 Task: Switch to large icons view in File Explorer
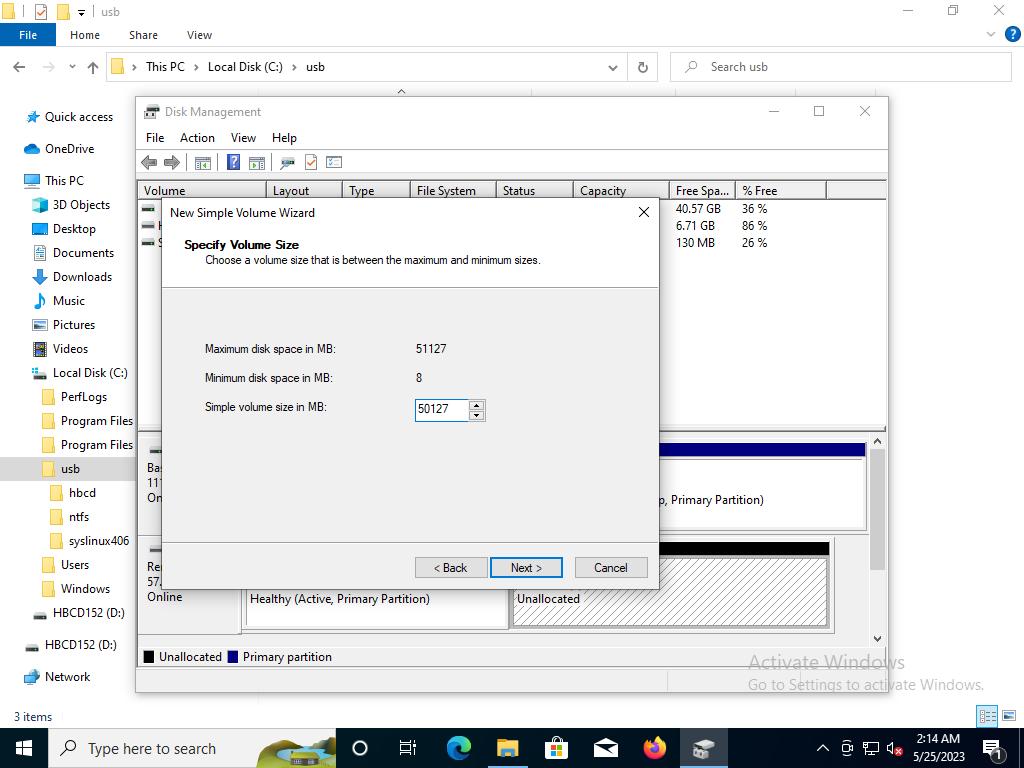click(1008, 716)
